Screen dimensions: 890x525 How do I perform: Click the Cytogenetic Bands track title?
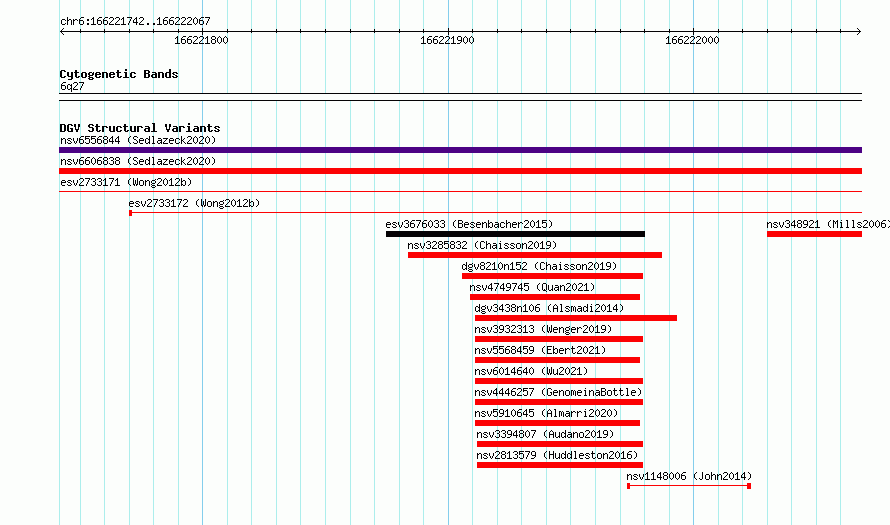(119, 74)
